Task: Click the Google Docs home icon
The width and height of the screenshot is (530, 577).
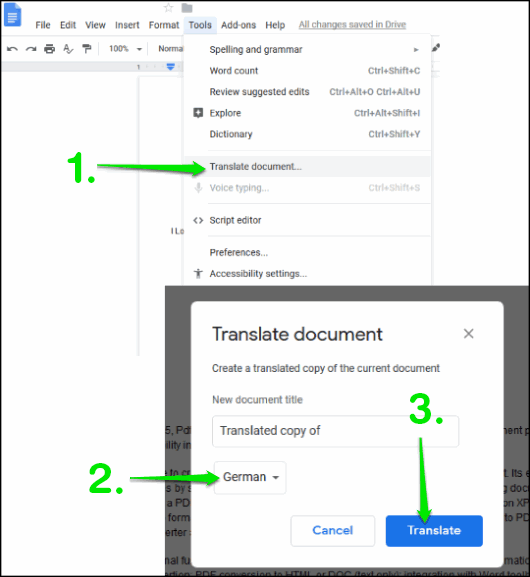Action: [12, 15]
